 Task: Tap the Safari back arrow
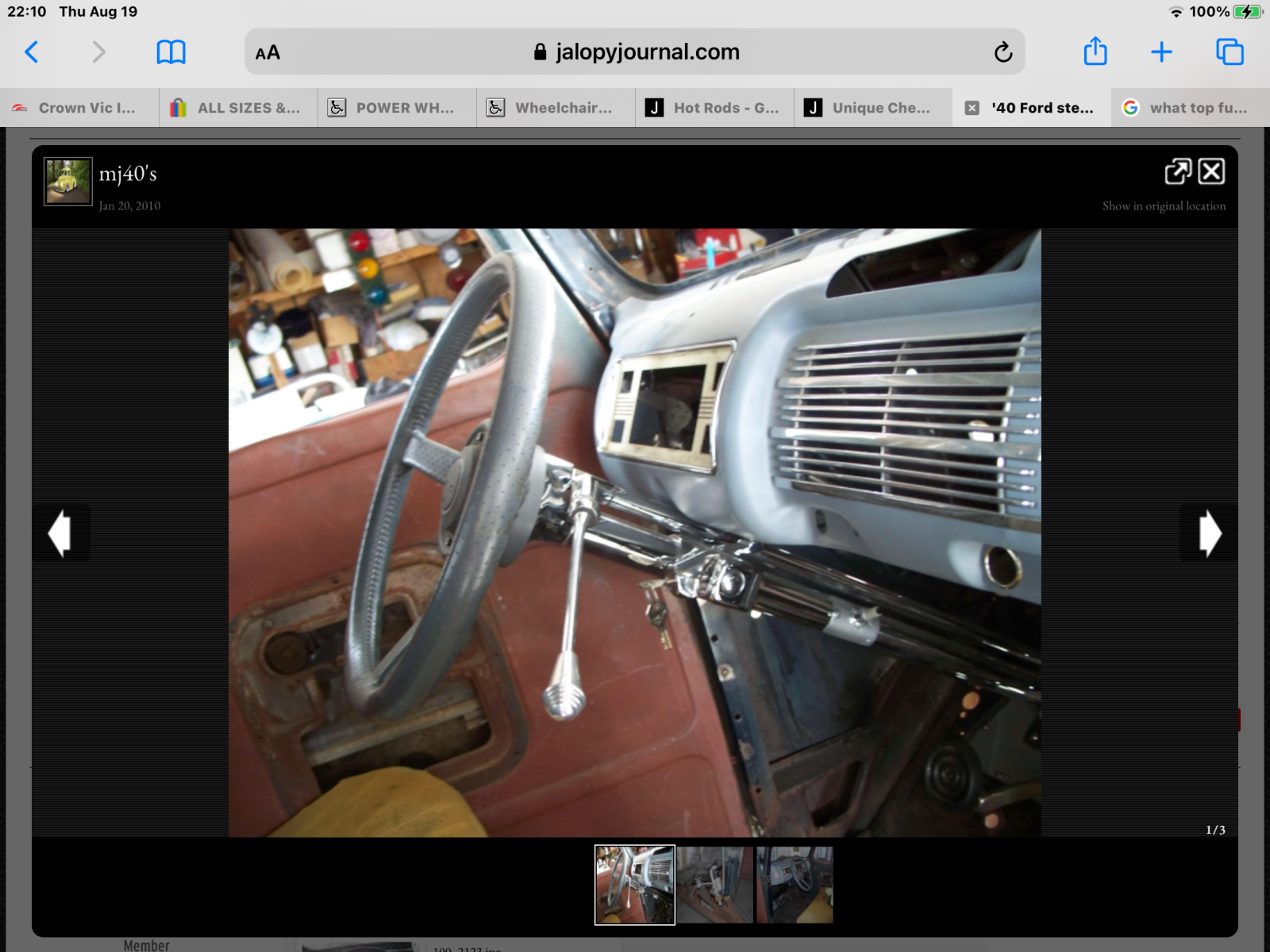pyautogui.click(x=32, y=52)
